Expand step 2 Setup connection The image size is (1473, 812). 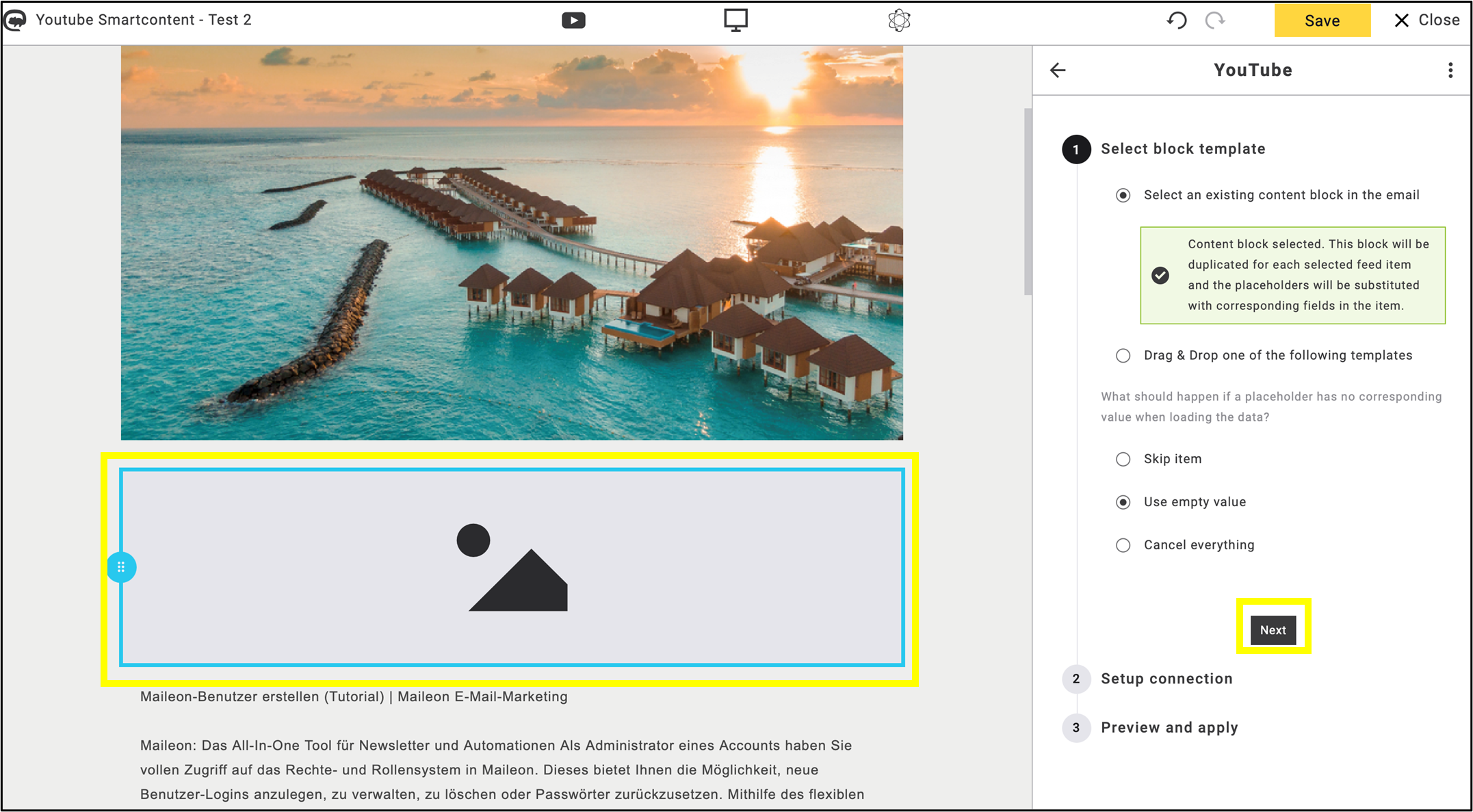point(1166,679)
